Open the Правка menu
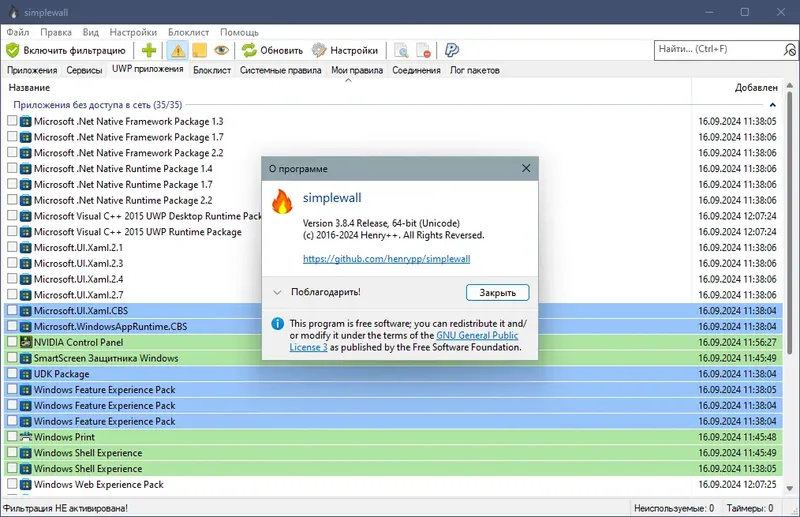 click(x=56, y=32)
